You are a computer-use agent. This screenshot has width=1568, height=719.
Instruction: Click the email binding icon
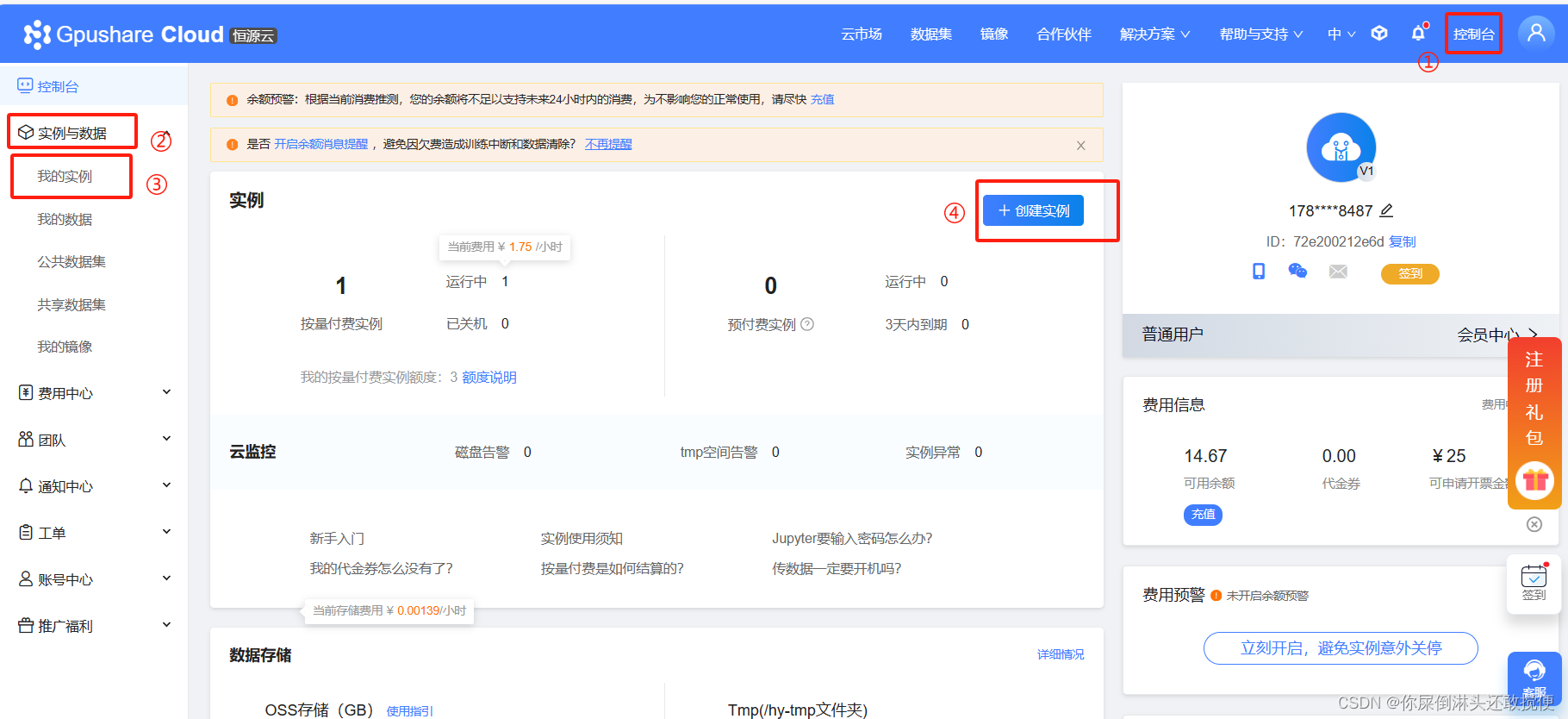pos(1338,272)
